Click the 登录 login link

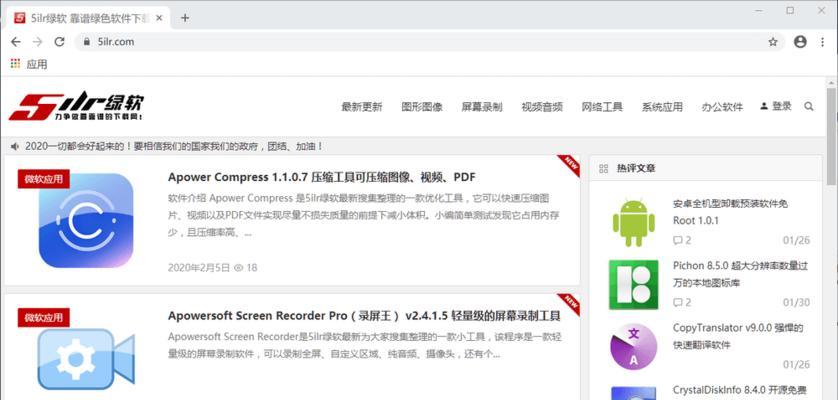pos(775,106)
